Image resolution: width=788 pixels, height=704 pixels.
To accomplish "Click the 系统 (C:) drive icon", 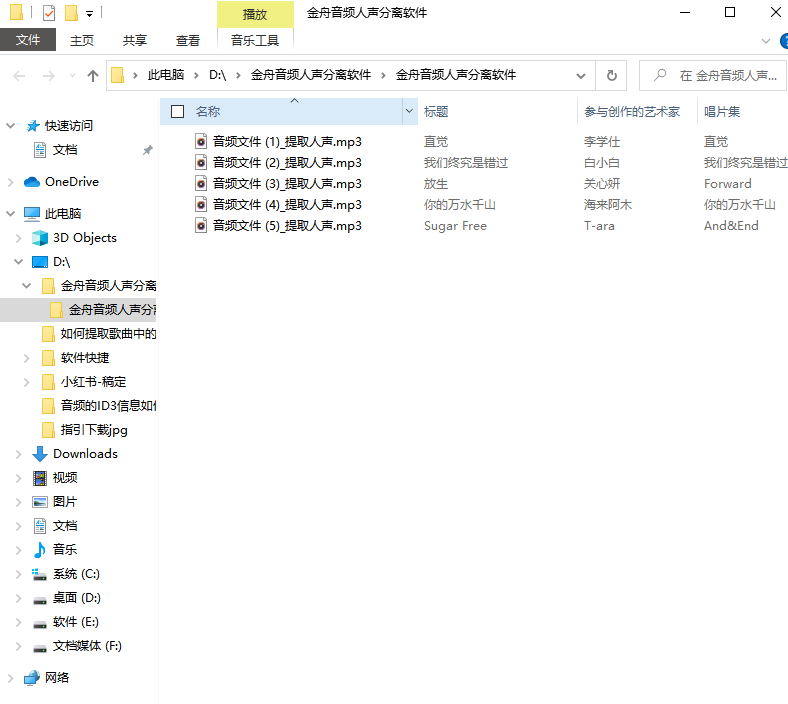I will click(40, 574).
